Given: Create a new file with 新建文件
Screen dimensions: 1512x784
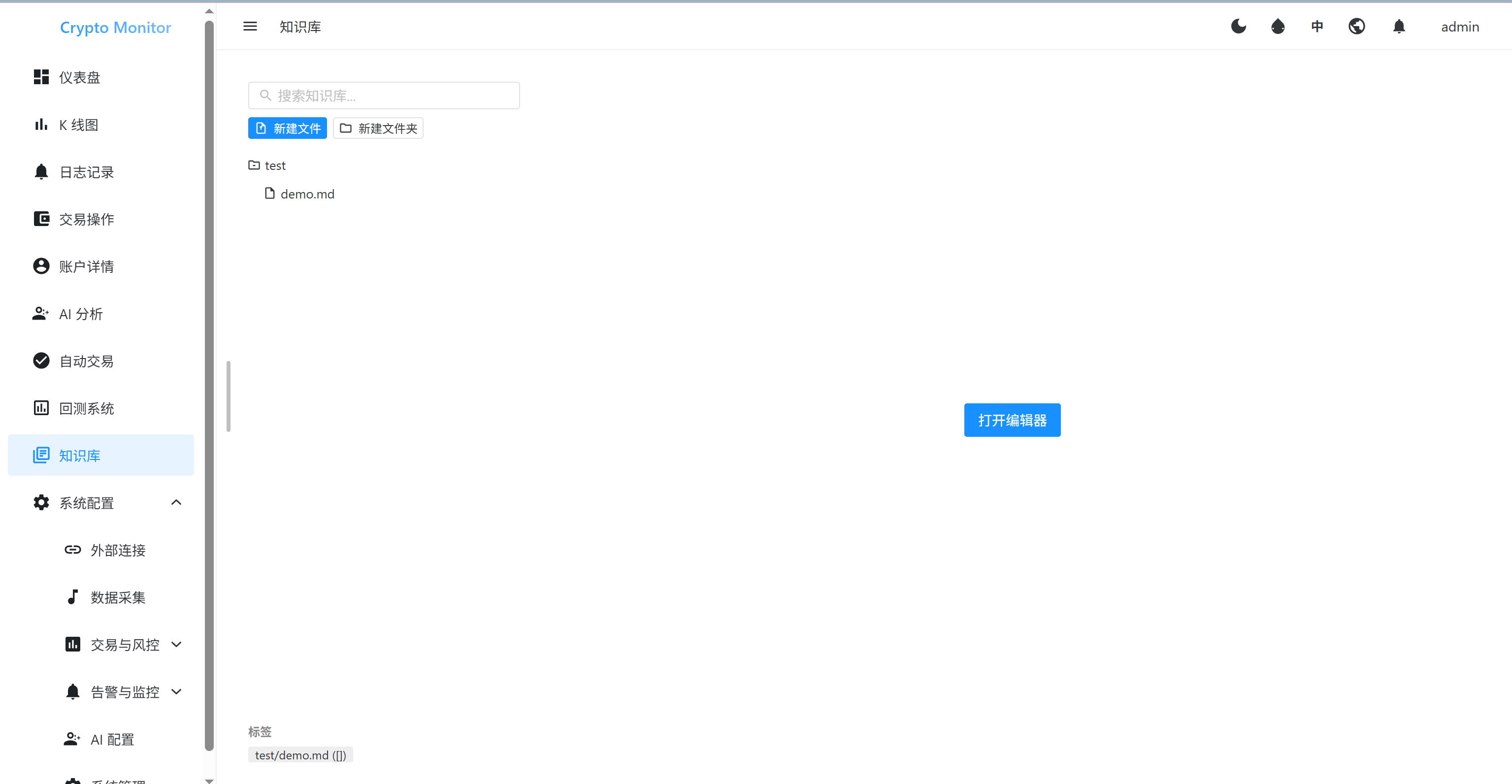Looking at the screenshot, I should pyautogui.click(x=288, y=129).
